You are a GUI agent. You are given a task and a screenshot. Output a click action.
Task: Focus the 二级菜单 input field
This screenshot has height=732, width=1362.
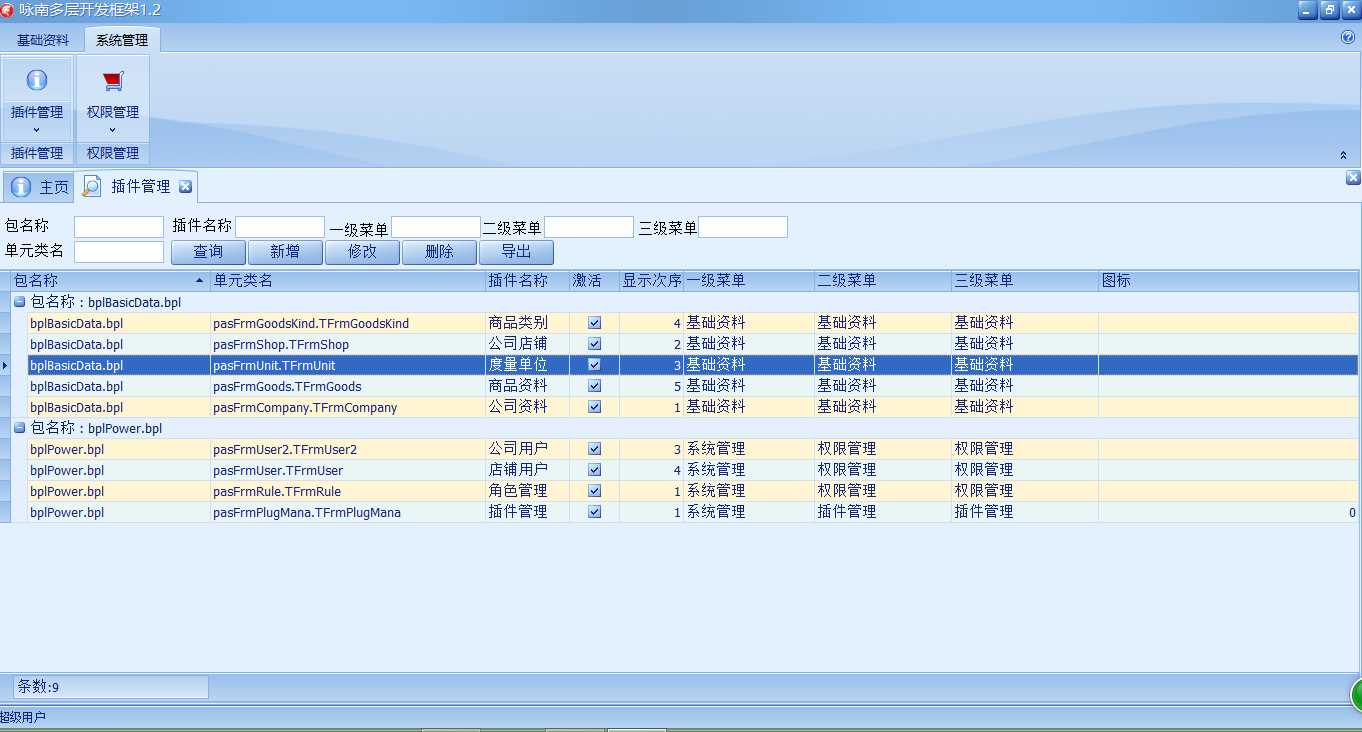click(x=589, y=227)
